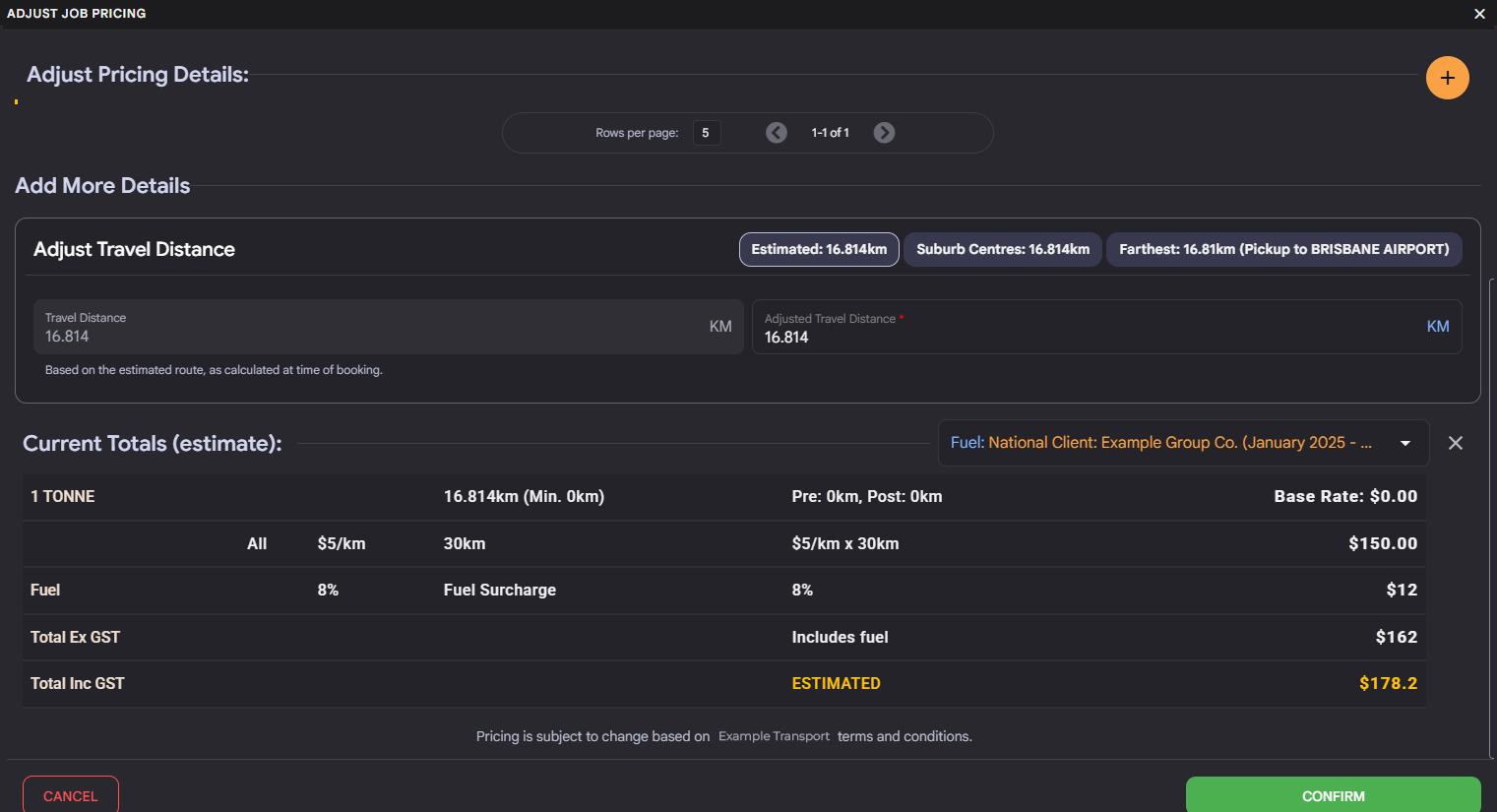The image size is (1497, 812).
Task: Click the disabled Travel Distance field
Action: 388,327
